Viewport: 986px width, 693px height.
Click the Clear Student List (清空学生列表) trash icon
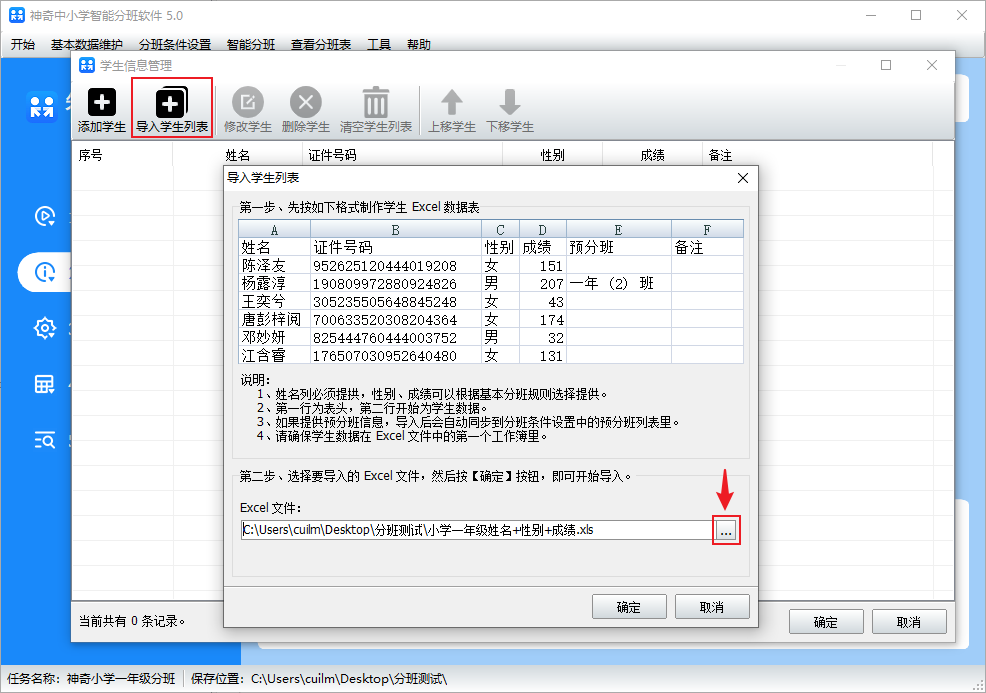(x=376, y=103)
